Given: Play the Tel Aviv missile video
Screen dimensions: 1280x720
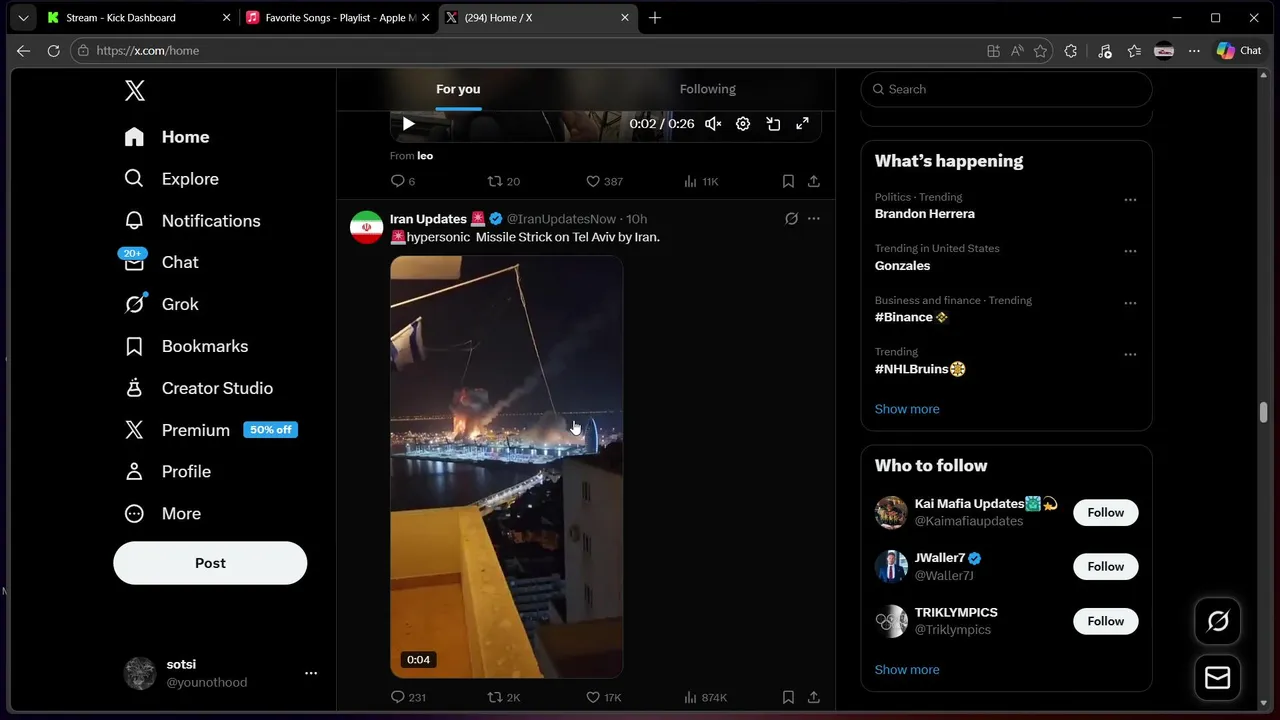Looking at the screenshot, I should pos(506,467).
